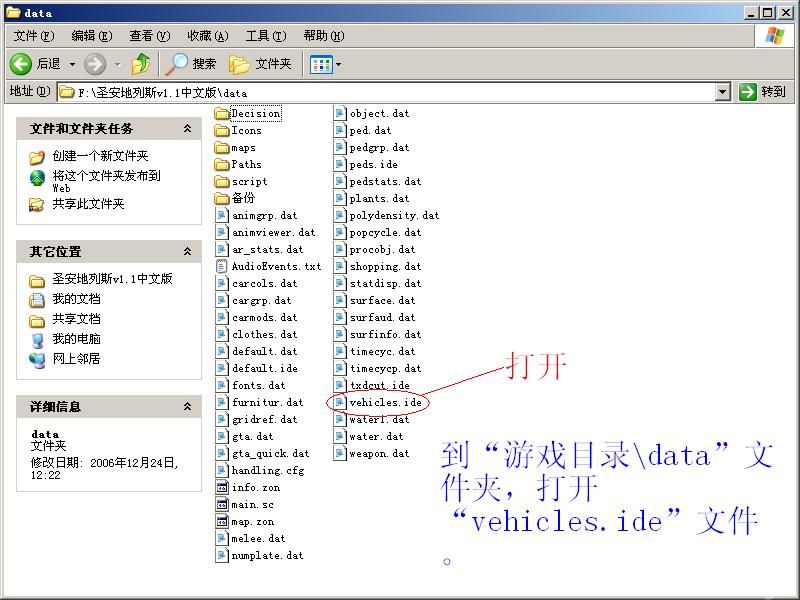Select file name melee.dat
The image size is (800, 600).
pos(258,538)
